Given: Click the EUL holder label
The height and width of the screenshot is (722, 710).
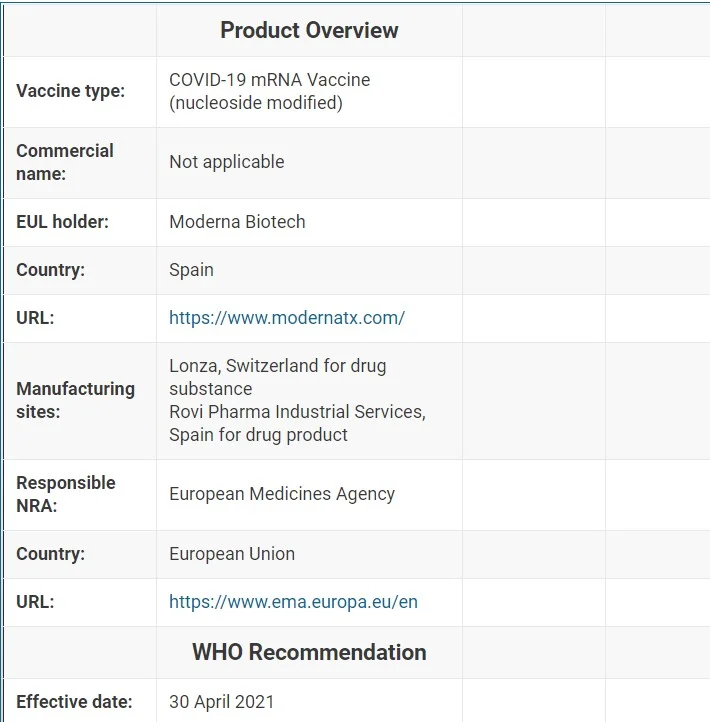Looking at the screenshot, I should (x=62, y=222).
